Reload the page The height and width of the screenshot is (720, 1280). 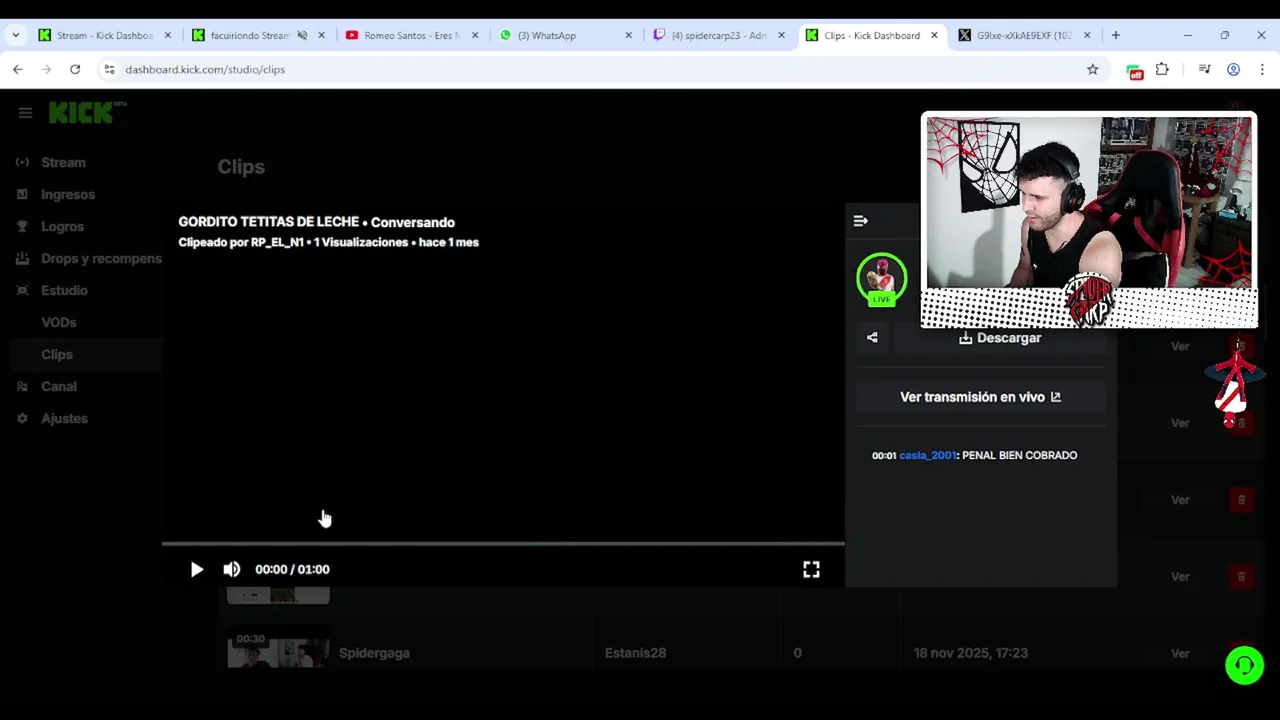coord(75,69)
